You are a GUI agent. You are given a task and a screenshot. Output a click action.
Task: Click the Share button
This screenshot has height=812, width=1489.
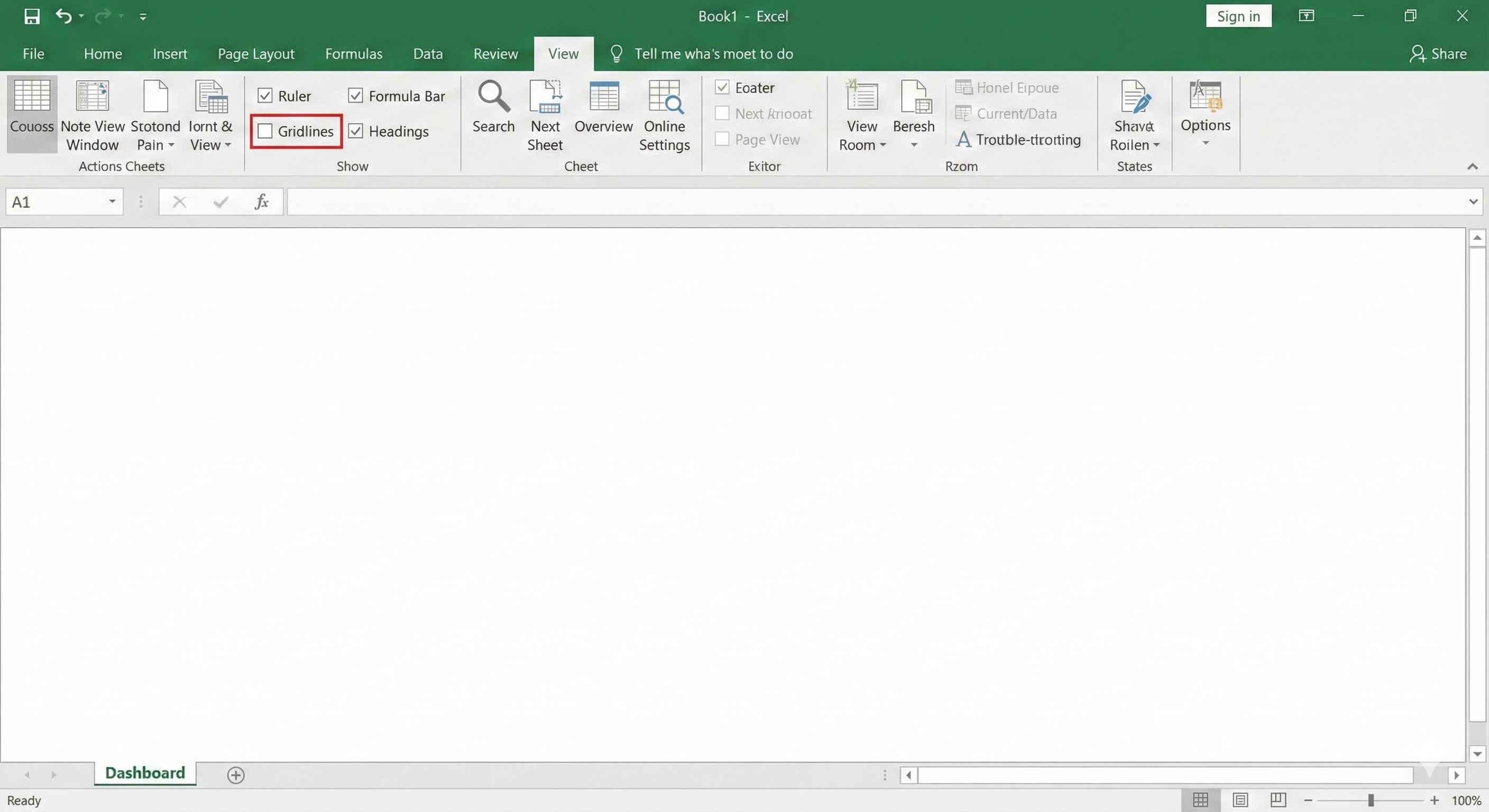(1439, 53)
